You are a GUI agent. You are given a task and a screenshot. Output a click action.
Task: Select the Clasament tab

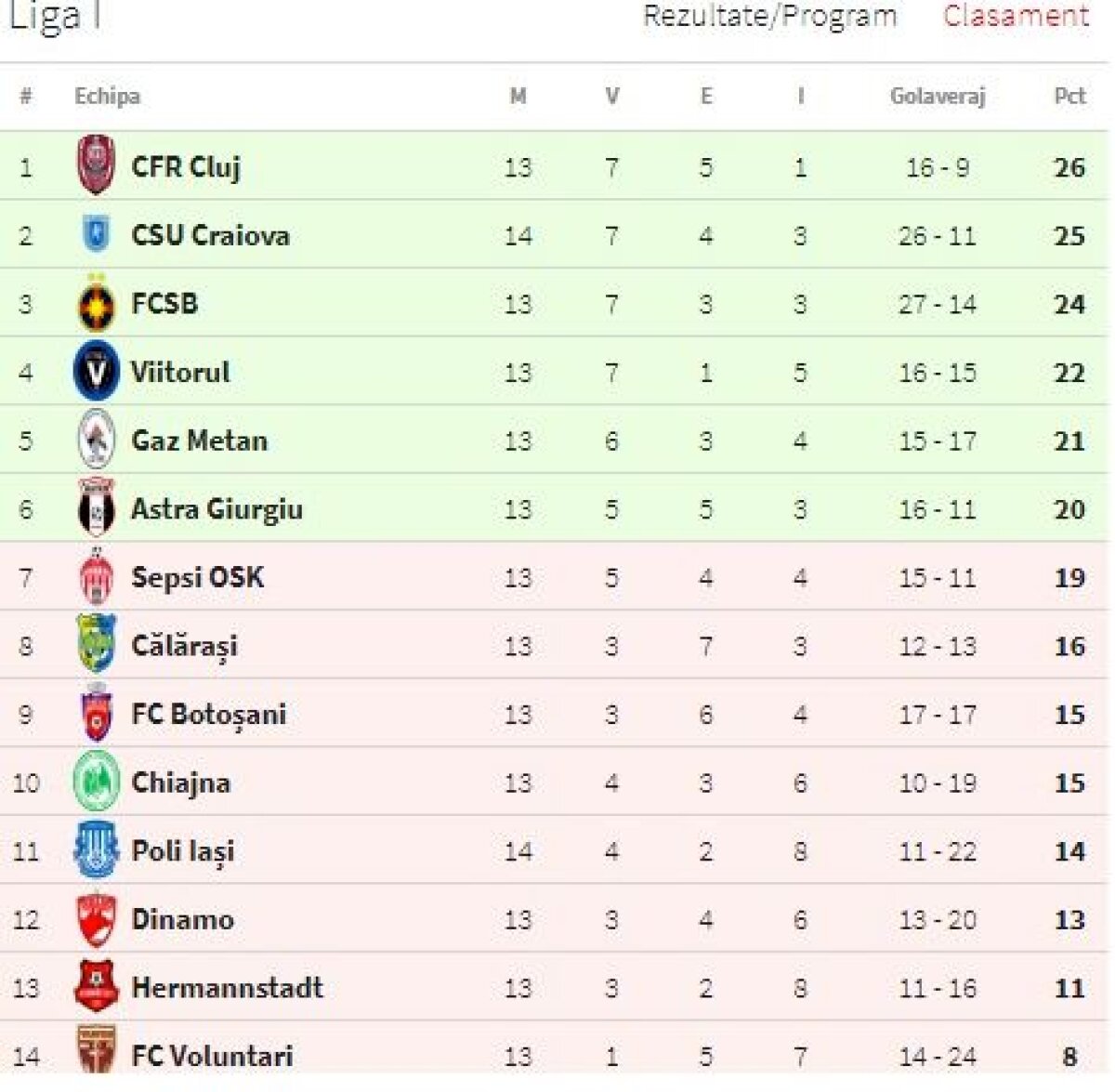click(1016, 16)
